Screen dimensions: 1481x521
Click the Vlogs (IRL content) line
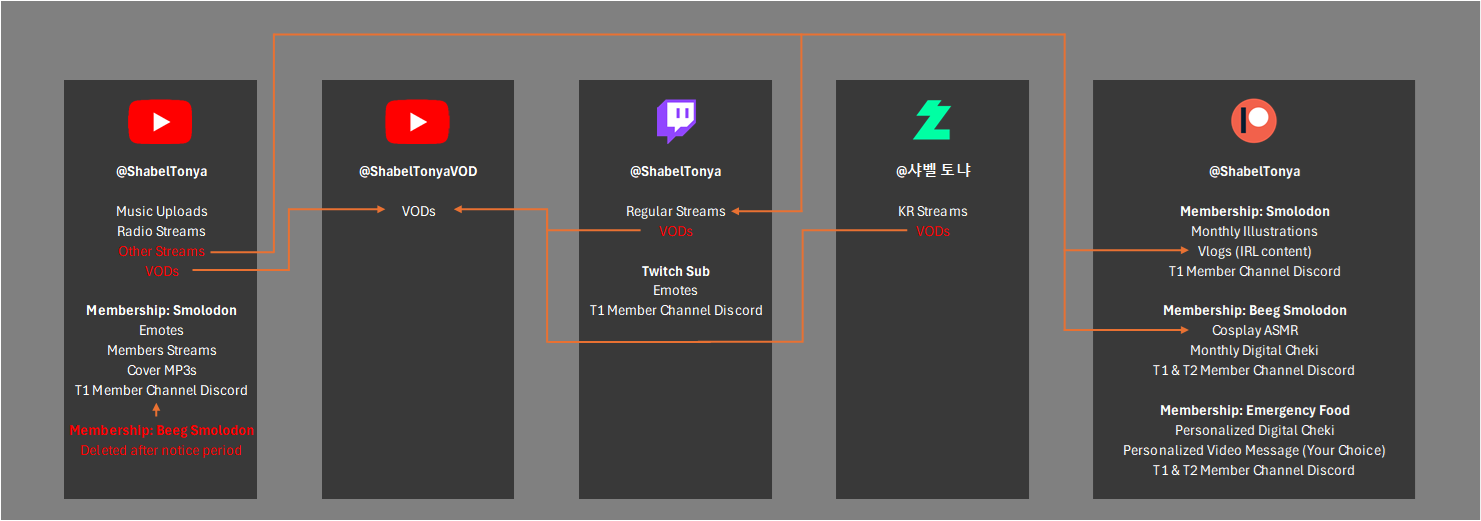pyautogui.click(x=1254, y=251)
